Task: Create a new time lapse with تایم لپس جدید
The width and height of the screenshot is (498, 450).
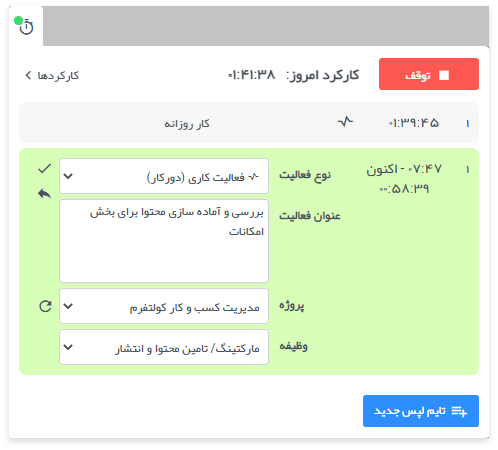Action: pyautogui.click(x=421, y=411)
